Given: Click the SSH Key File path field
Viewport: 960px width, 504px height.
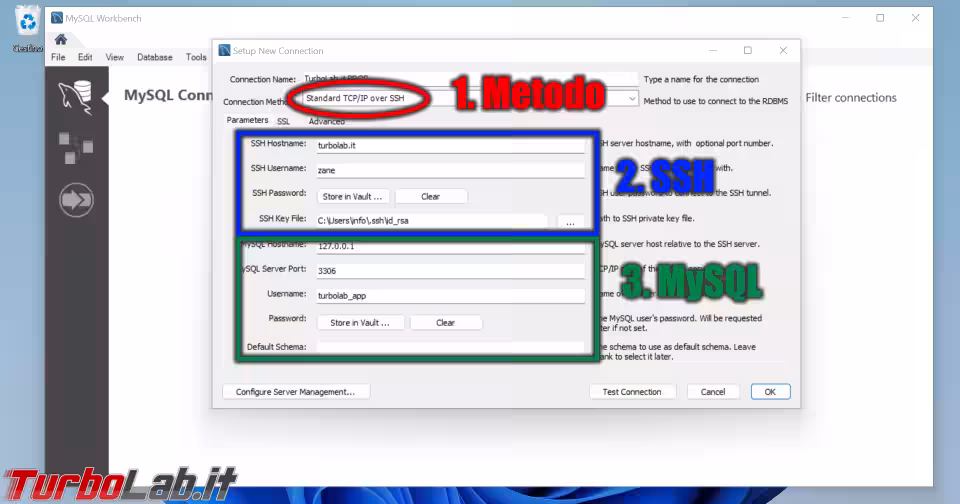Looking at the screenshot, I should click(x=432, y=220).
